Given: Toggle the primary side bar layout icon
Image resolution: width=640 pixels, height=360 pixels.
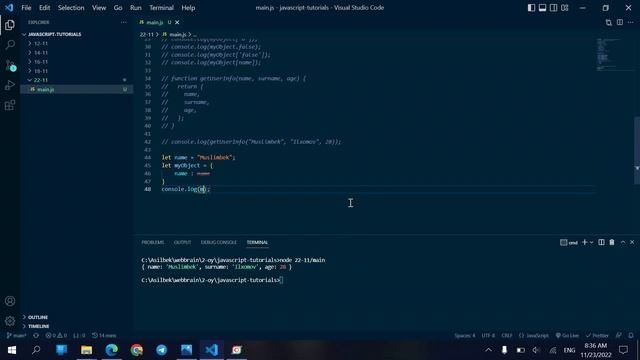Looking at the screenshot, I should pos(531,8).
